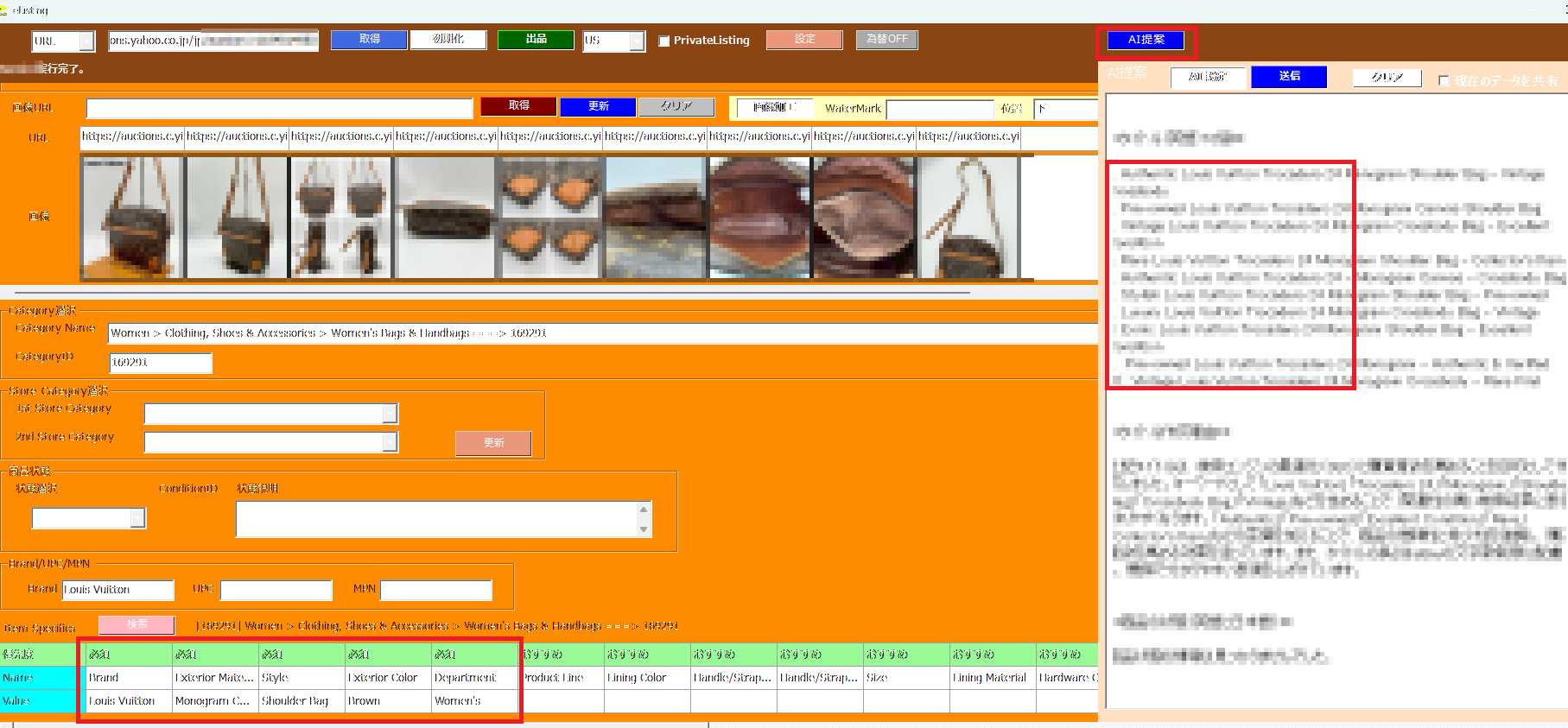Toggle the 為替OFF exchange button
This screenshot has width=1568, height=728.
pyautogui.click(x=887, y=40)
